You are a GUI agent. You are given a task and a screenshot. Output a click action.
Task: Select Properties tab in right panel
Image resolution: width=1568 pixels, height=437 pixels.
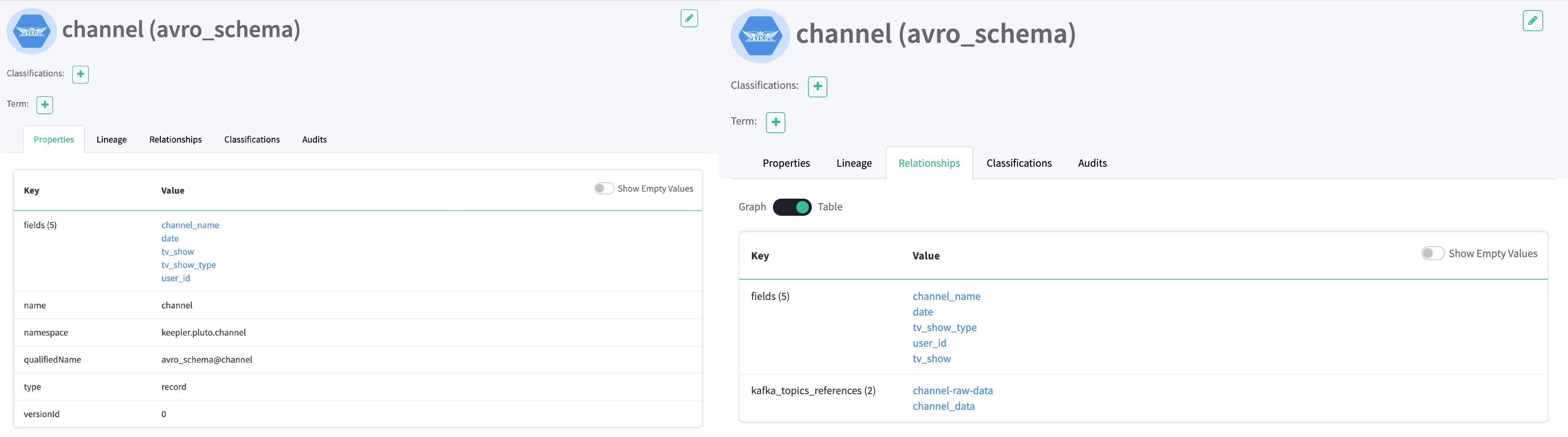coord(786,163)
